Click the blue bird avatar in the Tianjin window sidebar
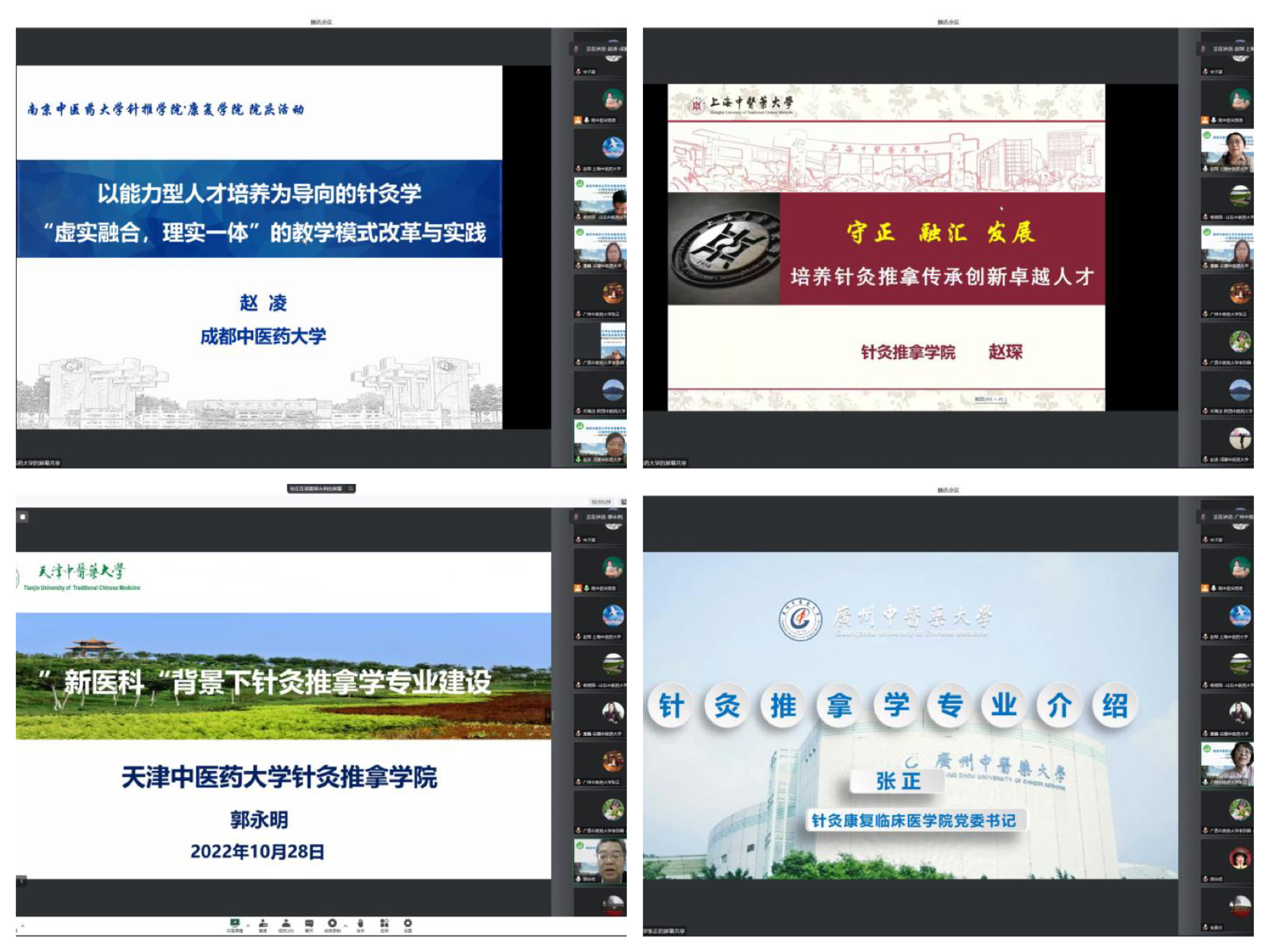 point(613,615)
